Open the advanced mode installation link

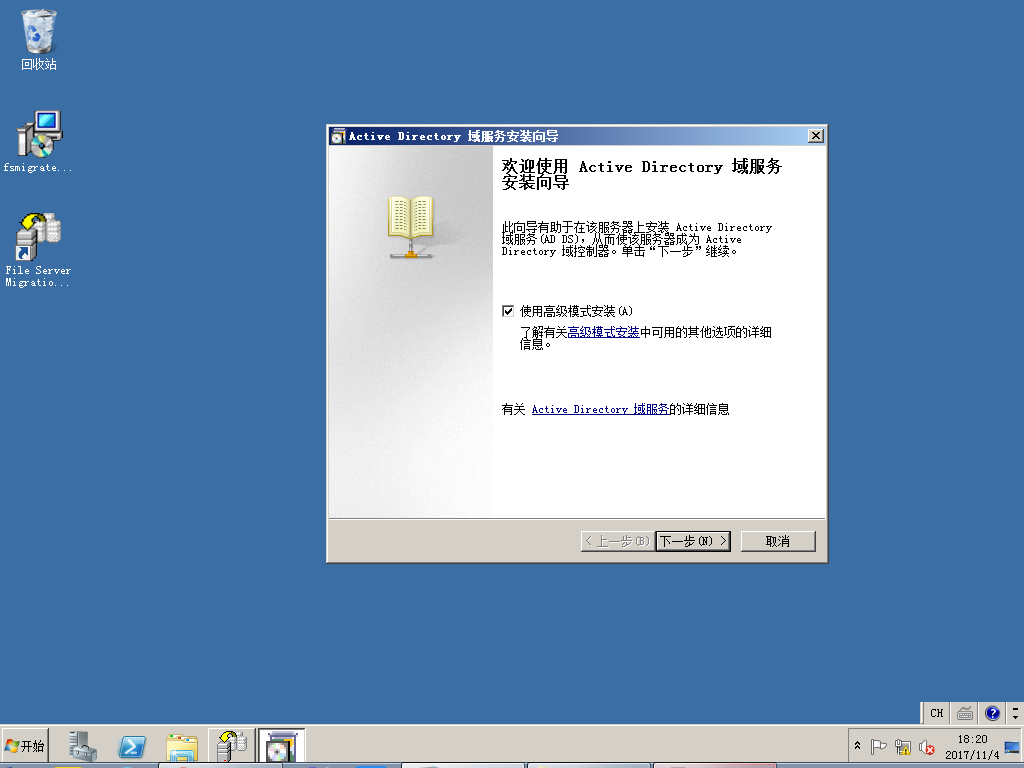coord(603,332)
